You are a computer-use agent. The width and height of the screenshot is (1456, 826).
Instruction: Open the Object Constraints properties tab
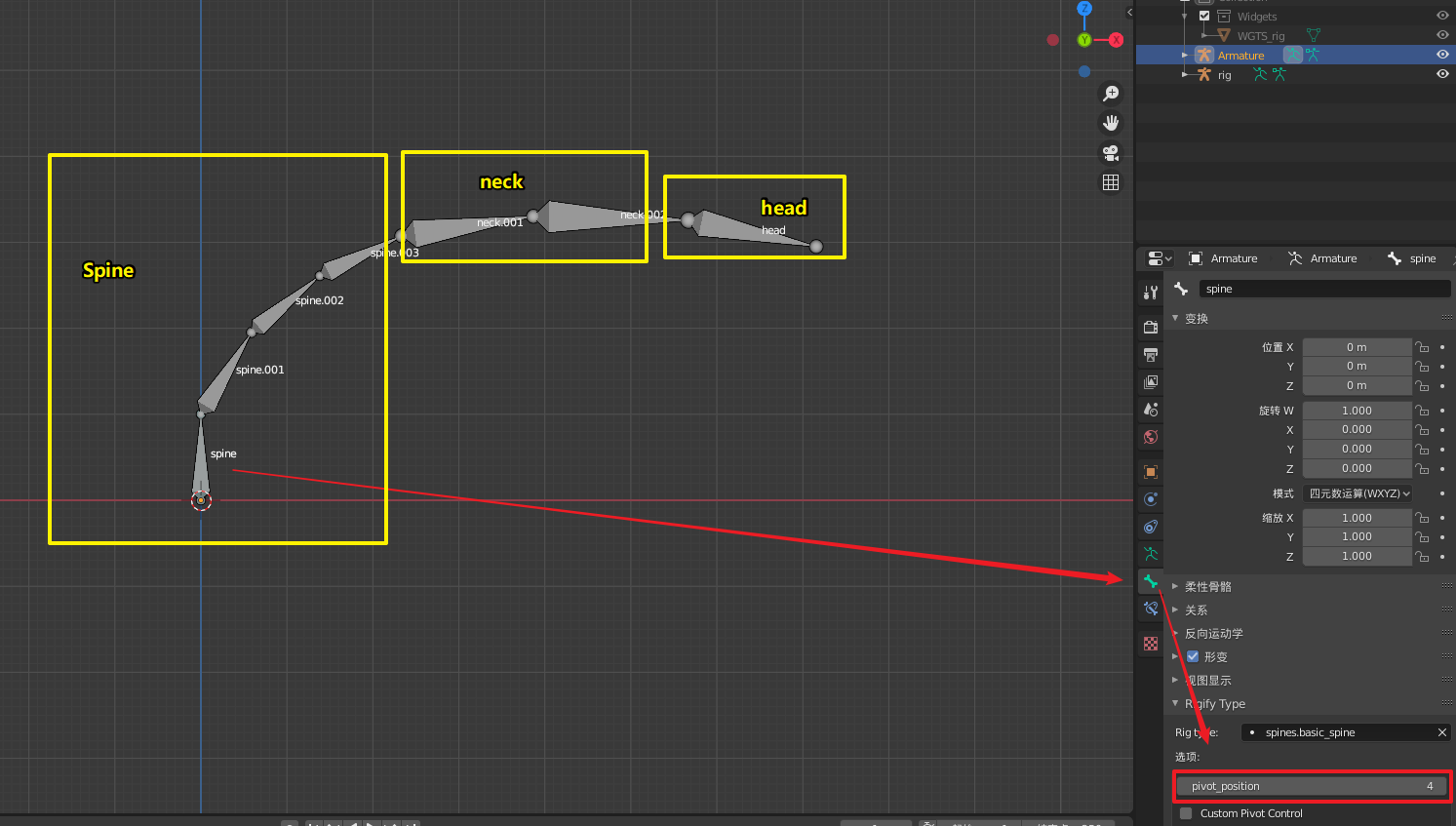point(1151,526)
